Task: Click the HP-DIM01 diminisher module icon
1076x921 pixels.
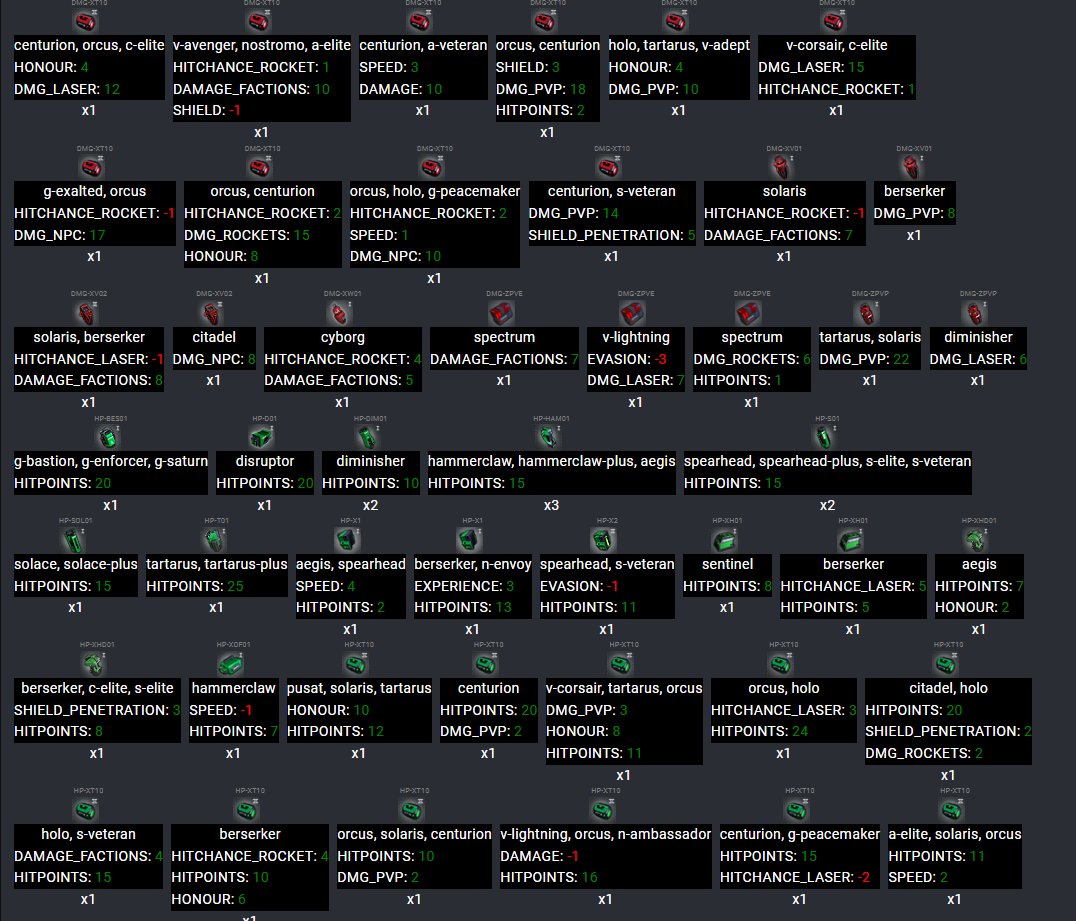Action: pos(369,436)
